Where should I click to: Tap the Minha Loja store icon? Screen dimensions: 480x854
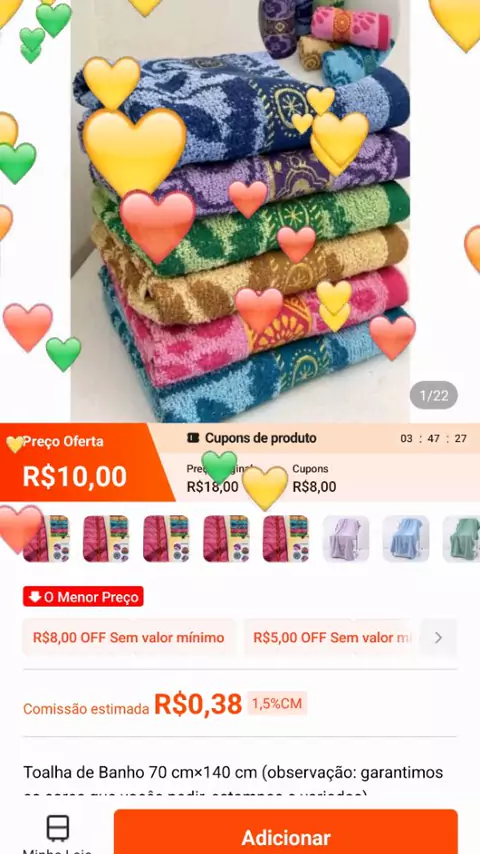click(x=58, y=828)
